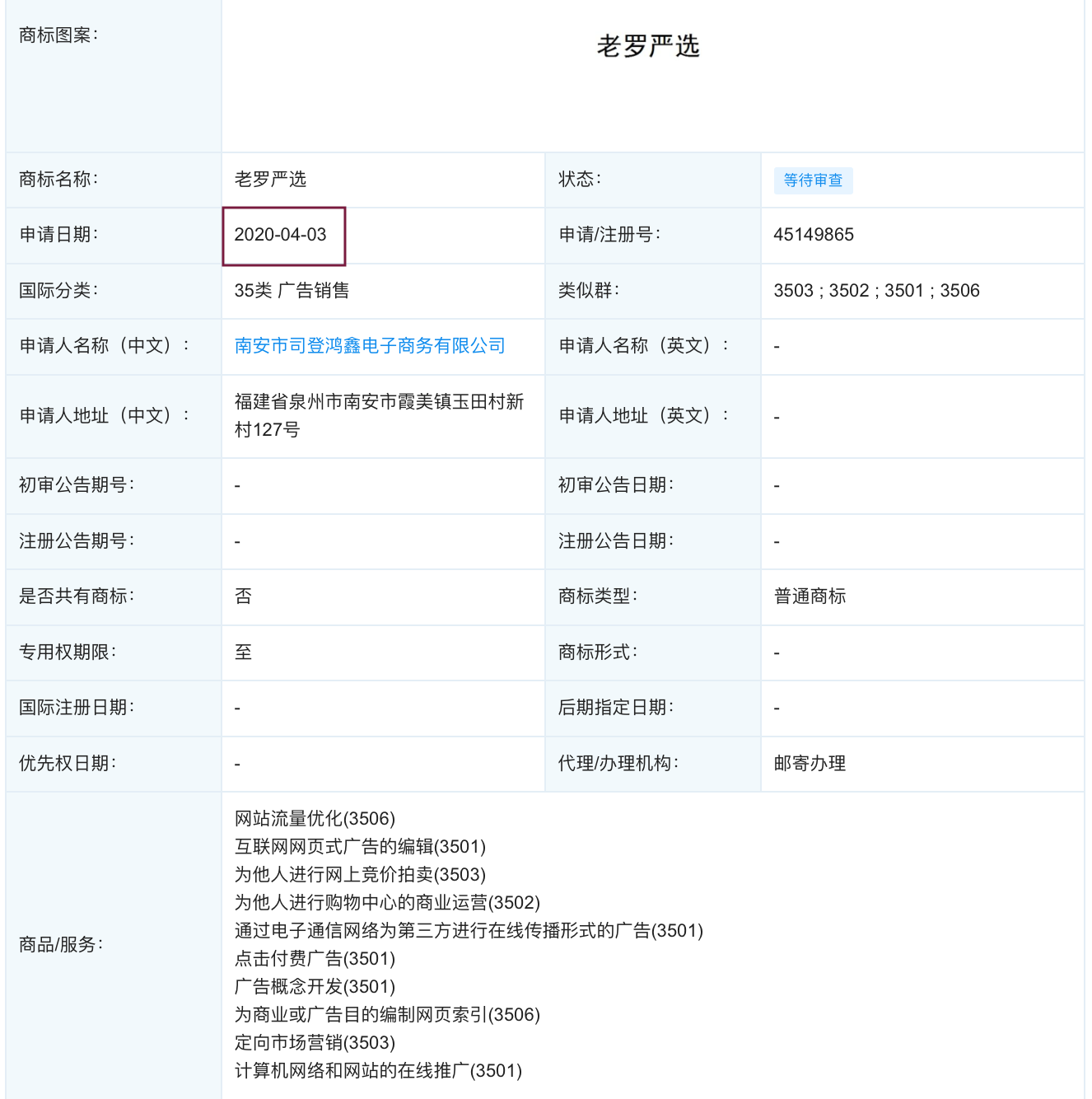
Task: Select service item 为他人进行购物中心的商业运营(3502)
Action: (388, 903)
